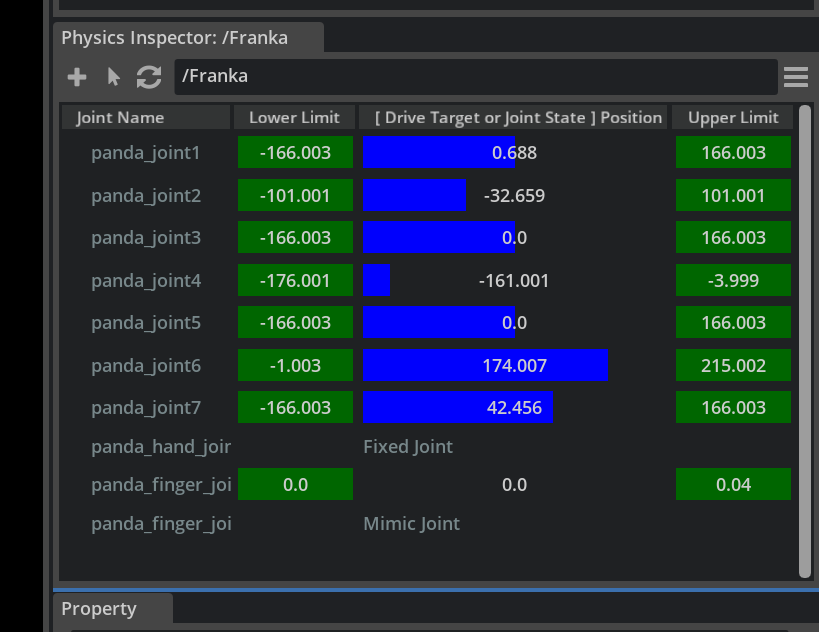The width and height of the screenshot is (819, 632).
Task: Click the /Franka path input field
Action: tap(476, 77)
